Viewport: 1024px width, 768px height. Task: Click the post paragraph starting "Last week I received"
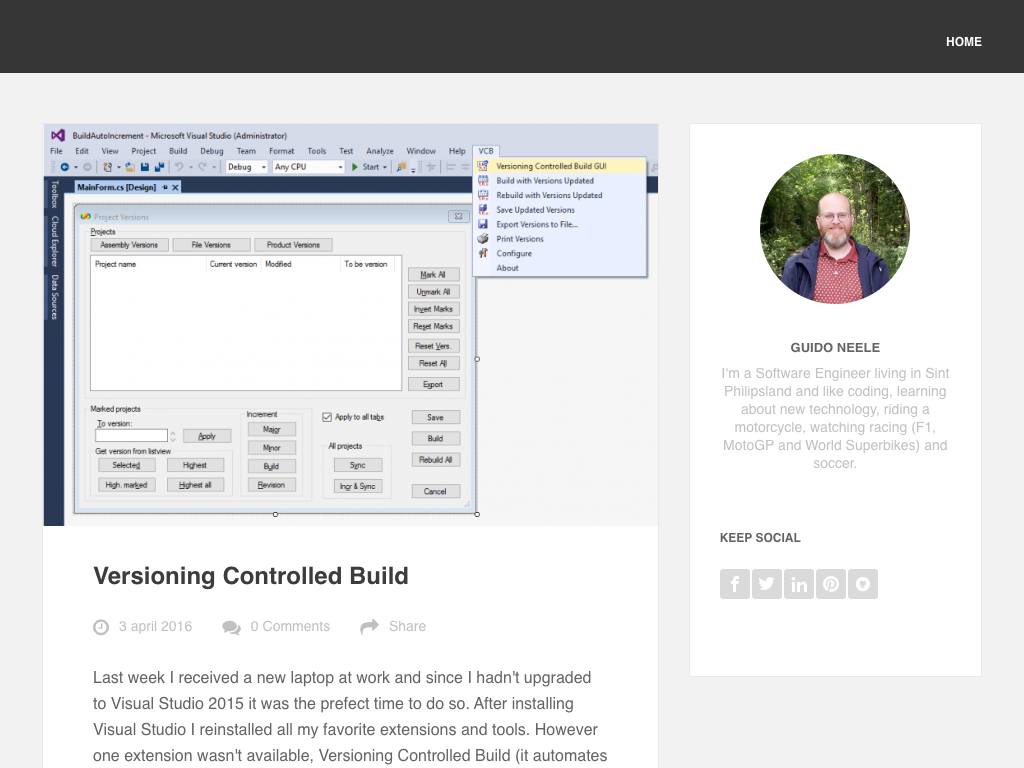(350, 717)
